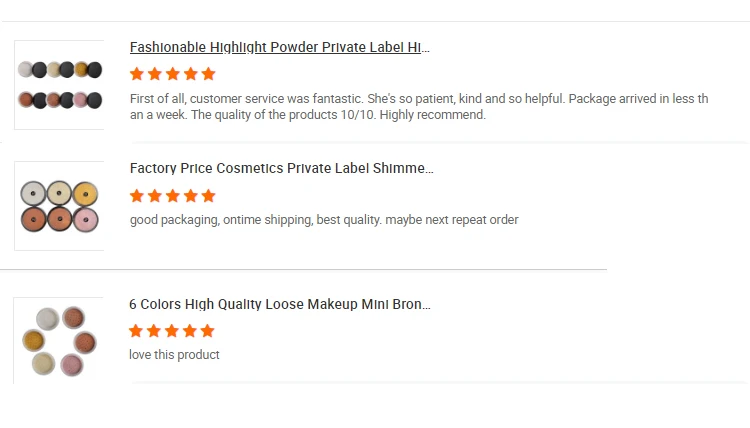Open the 6 Colors Loose Makeup Bronzer link

[280, 304]
